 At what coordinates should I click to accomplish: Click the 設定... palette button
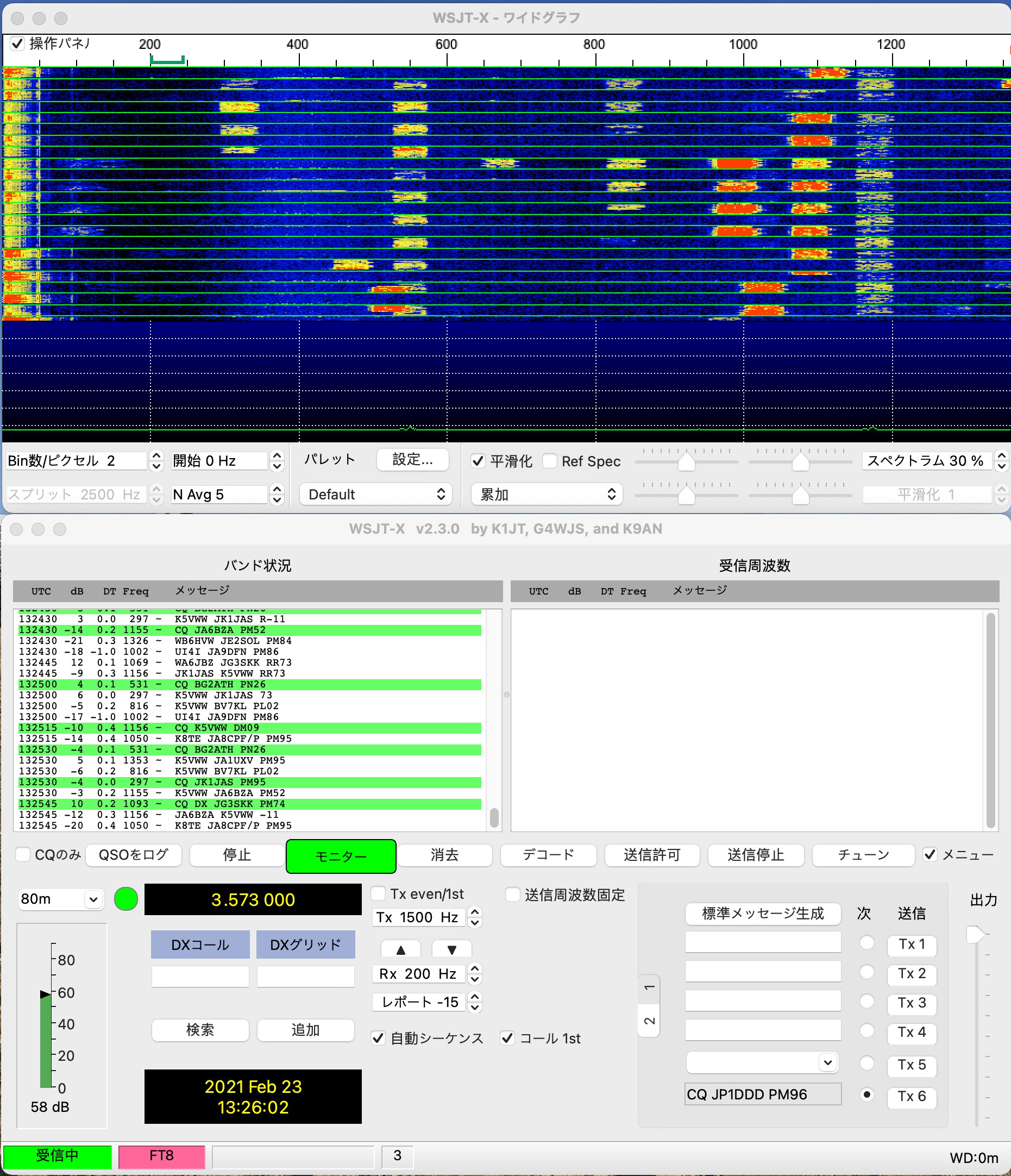click(412, 460)
